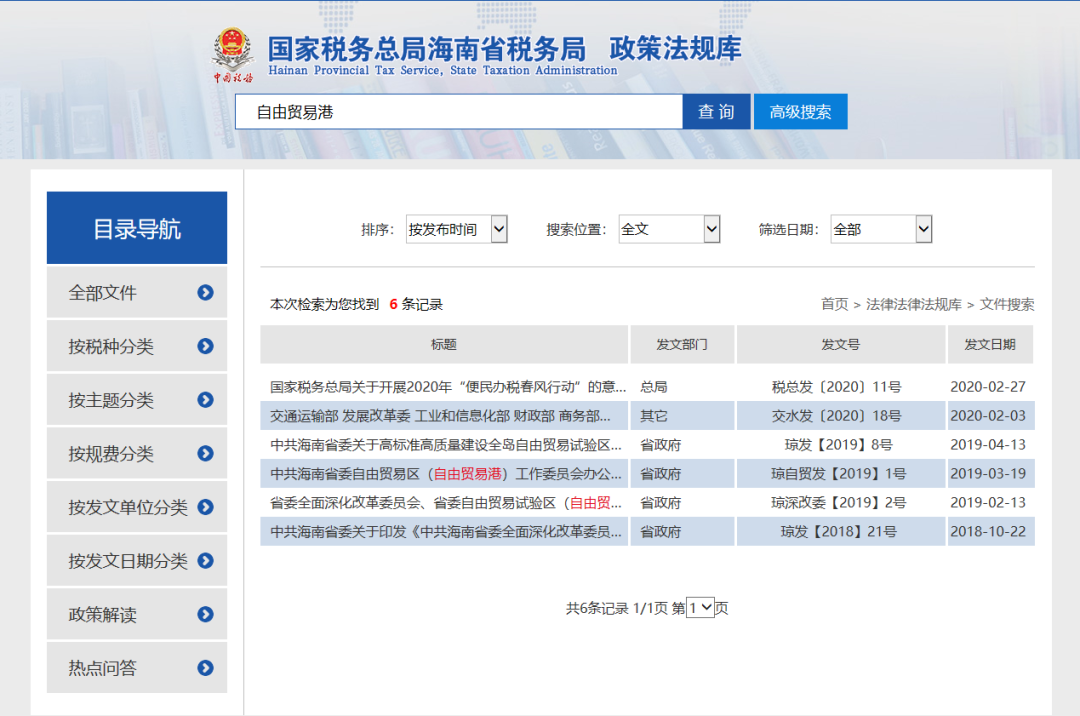The height and width of the screenshot is (716, 1080).
Task: Open the 国家税务总局关于开展2020年 document
Action: (x=448, y=387)
